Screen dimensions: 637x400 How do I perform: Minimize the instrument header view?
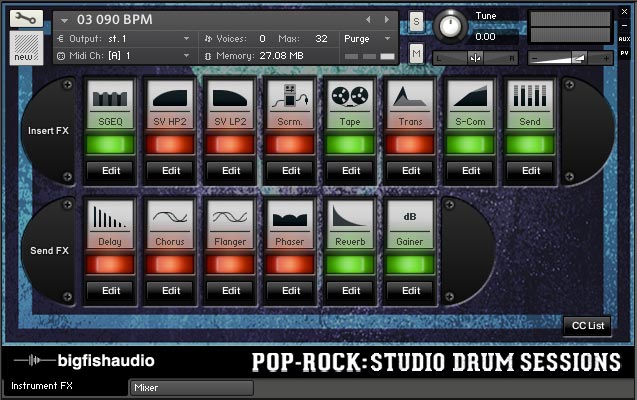point(624,25)
